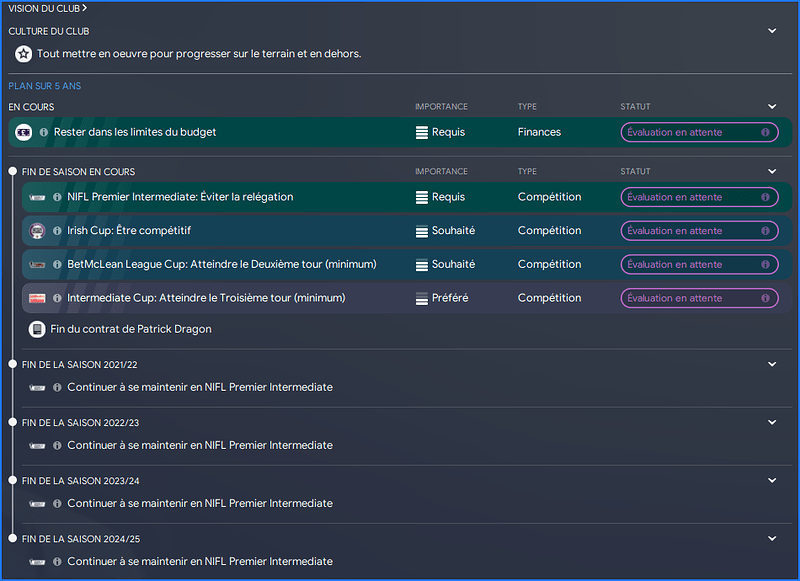Click Évaluation en attente for BetMcLean League Cup
Viewport: 800px width, 581px height.
click(x=699, y=264)
